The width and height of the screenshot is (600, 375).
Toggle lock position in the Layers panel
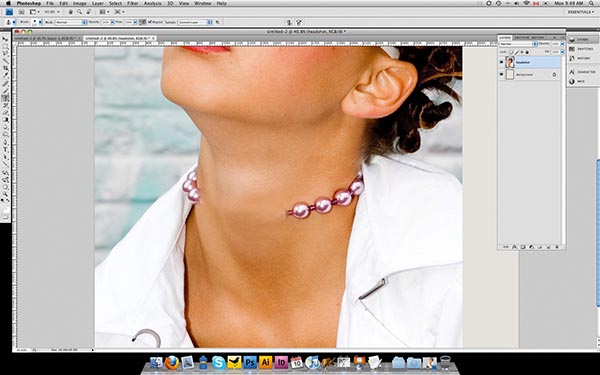tap(522, 52)
